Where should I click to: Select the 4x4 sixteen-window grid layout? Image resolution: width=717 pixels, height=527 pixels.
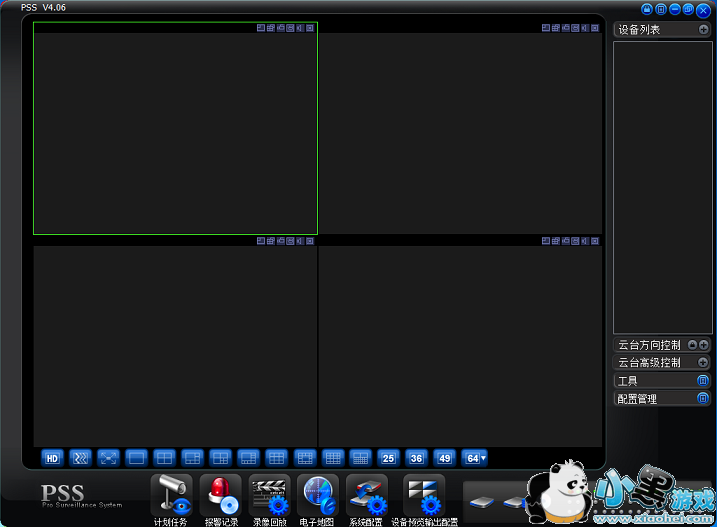[x=332, y=458]
